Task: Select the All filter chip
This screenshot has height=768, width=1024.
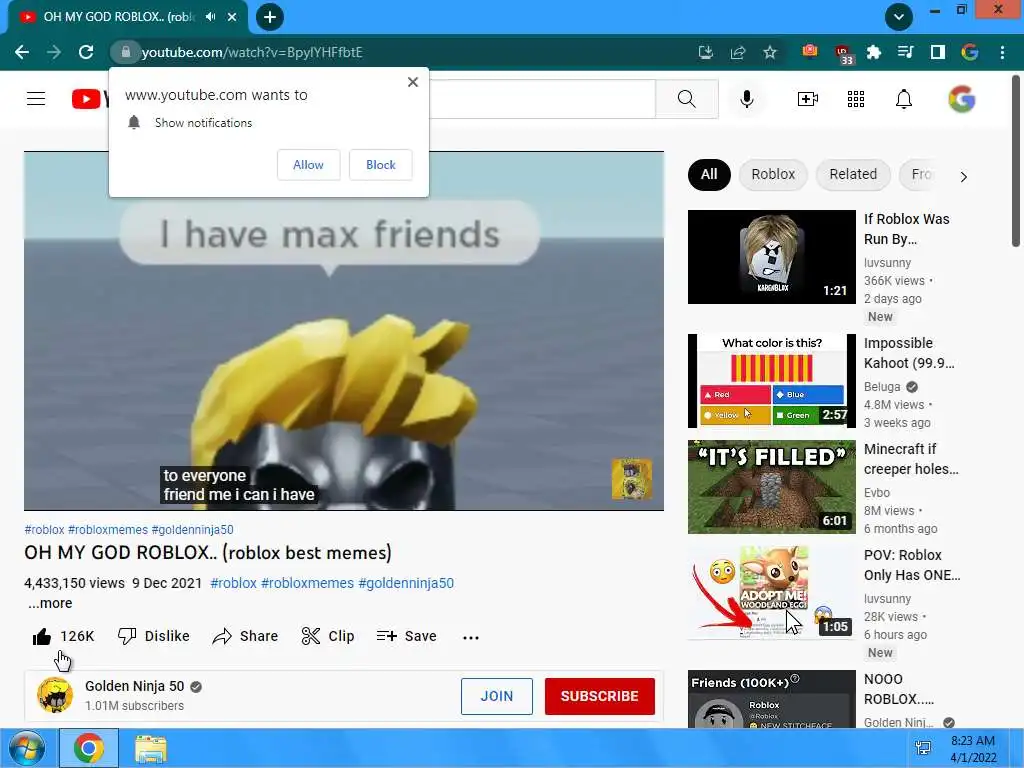Action: click(709, 174)
